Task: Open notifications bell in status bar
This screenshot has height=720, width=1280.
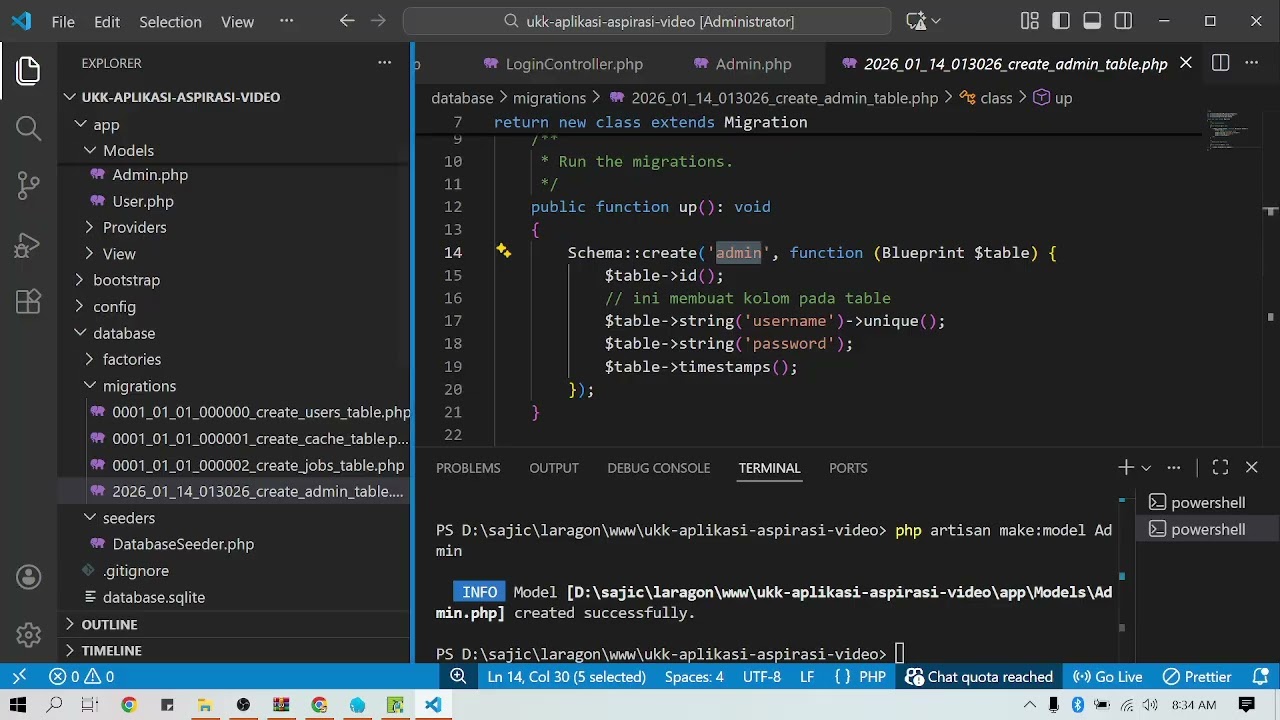Action: pyautogui.click(x=1260, y=677)
